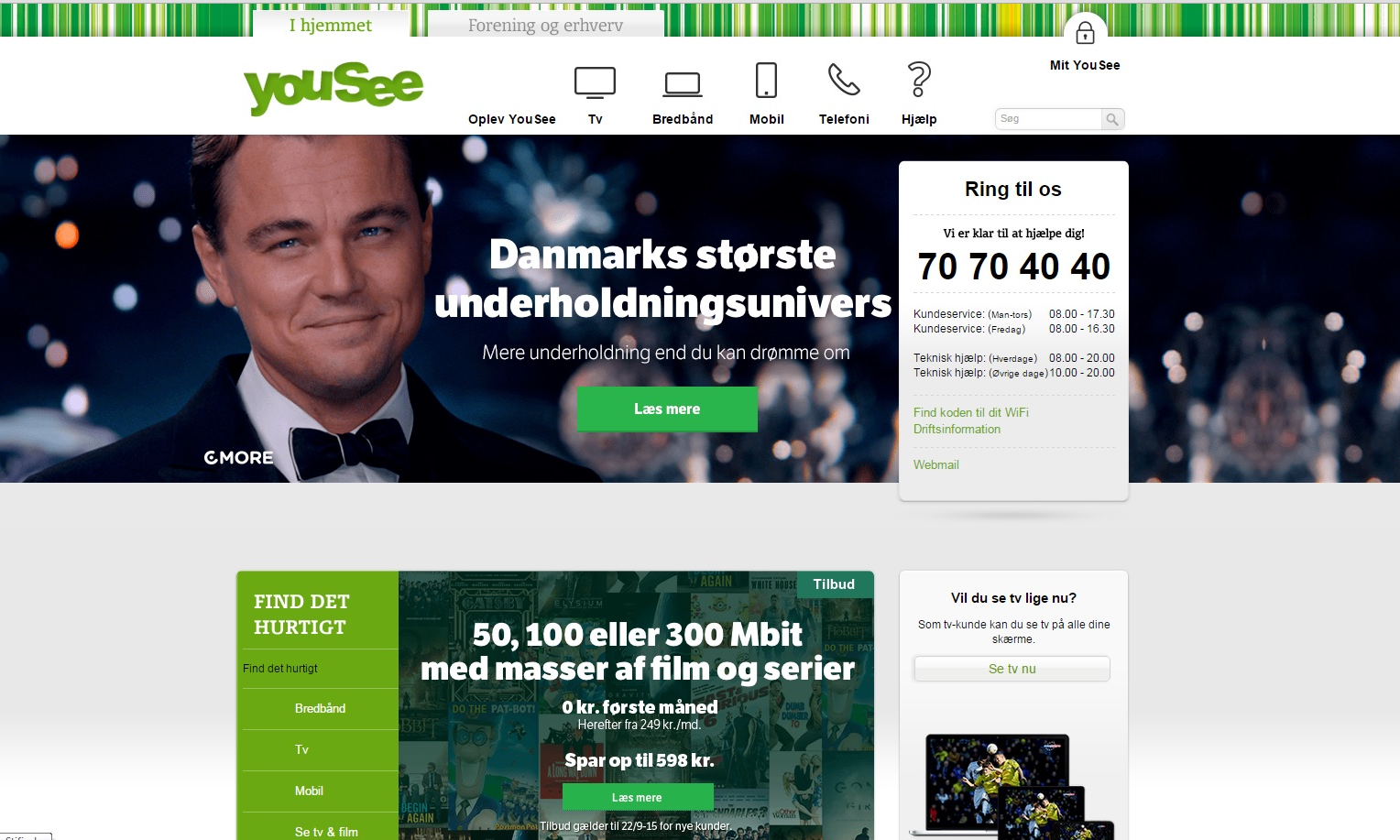The height and width of the screenshot is (840, 1400).
Task: Switch to Forening og erhverv tab
Action: coord(546,25)
